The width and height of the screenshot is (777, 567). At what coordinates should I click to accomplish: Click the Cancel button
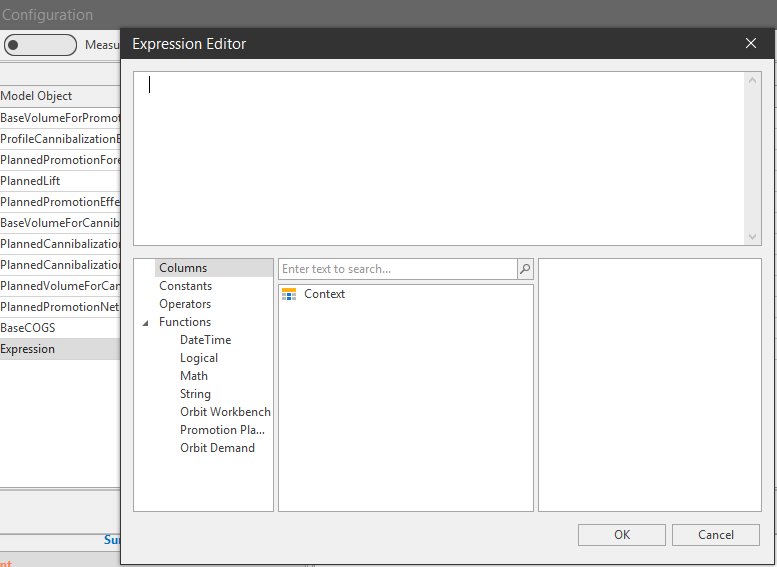coord(716,535)
